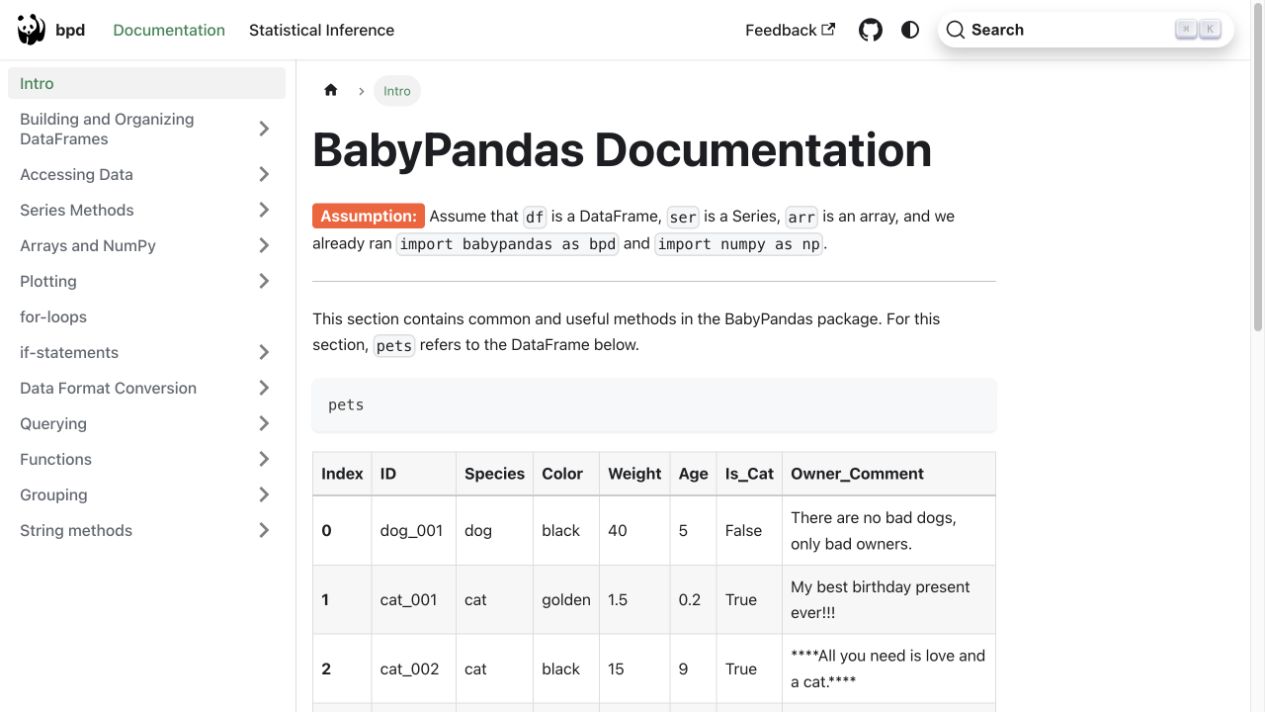The image size is (1265, 712).
Task: Click the 'import babypandas as bpd' code
Action: click(x=508, y=244)
